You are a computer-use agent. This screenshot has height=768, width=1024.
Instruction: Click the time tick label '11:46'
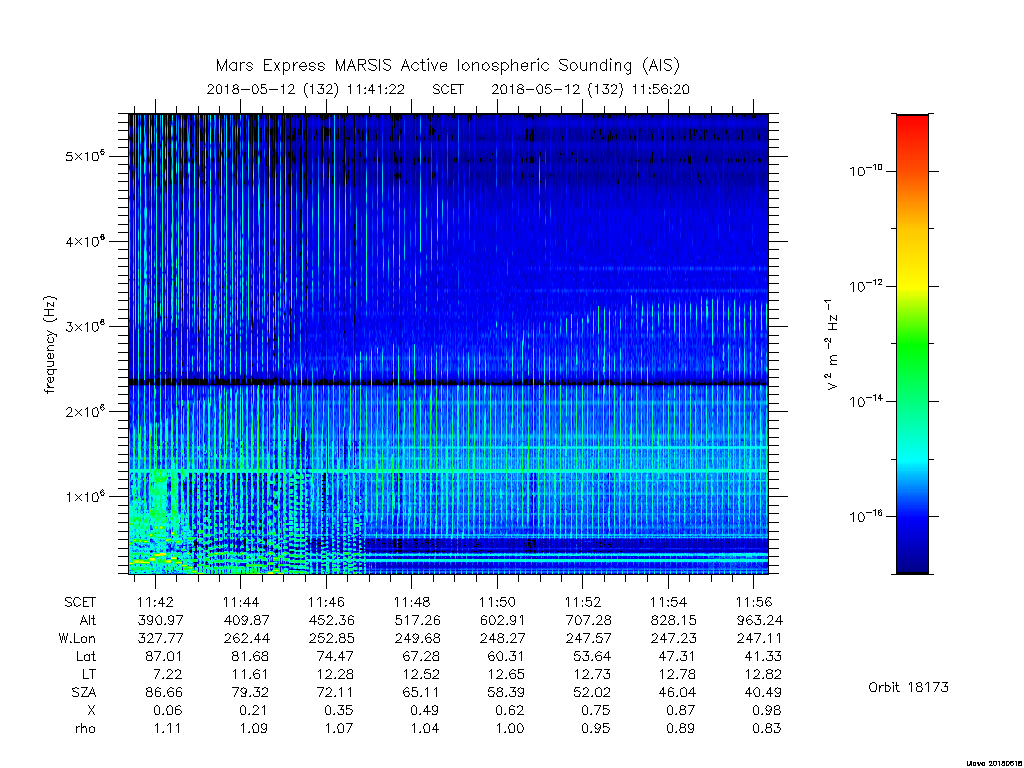[x=327, y=602]
